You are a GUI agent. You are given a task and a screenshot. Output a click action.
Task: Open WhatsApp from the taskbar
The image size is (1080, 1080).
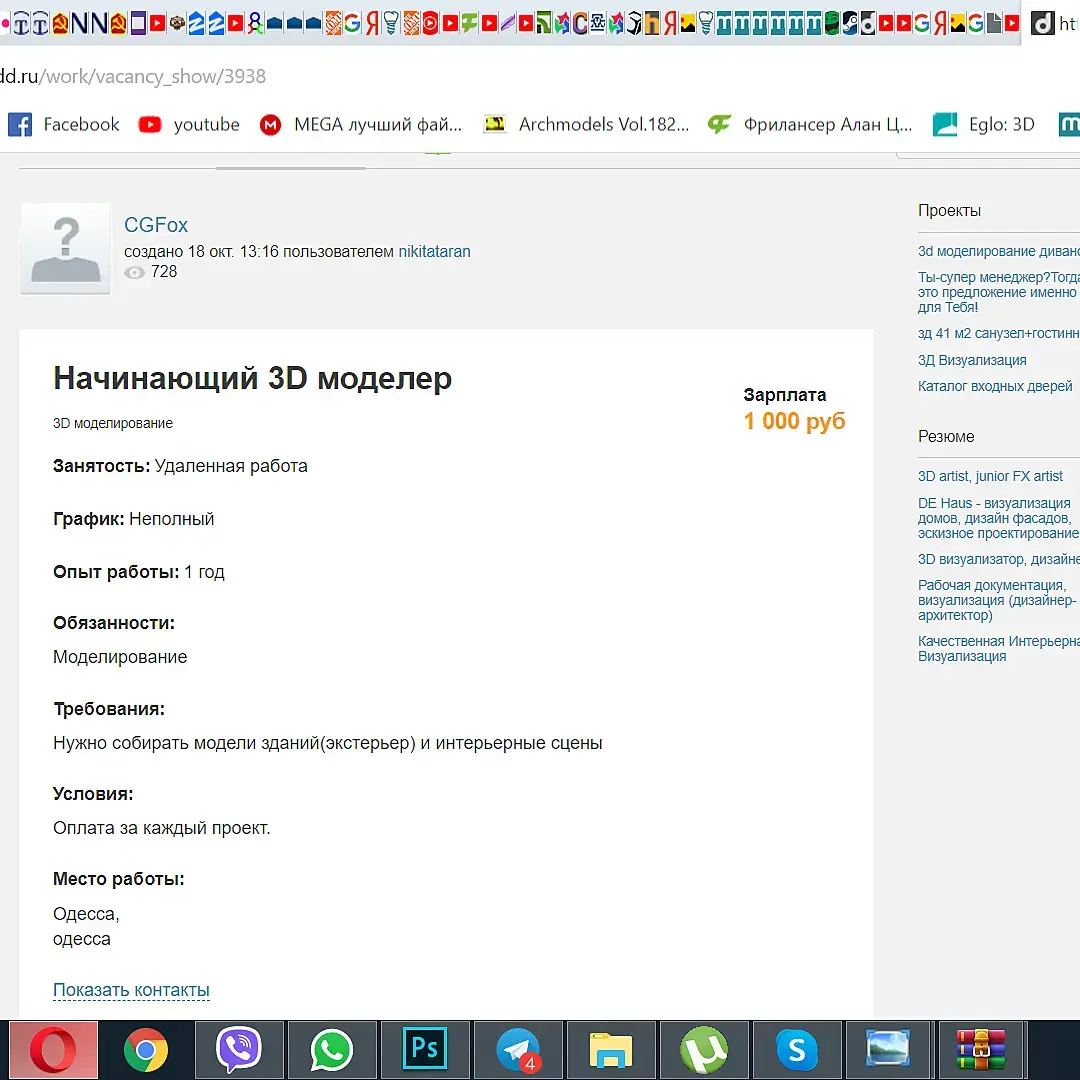click(x=331, y=1050)
